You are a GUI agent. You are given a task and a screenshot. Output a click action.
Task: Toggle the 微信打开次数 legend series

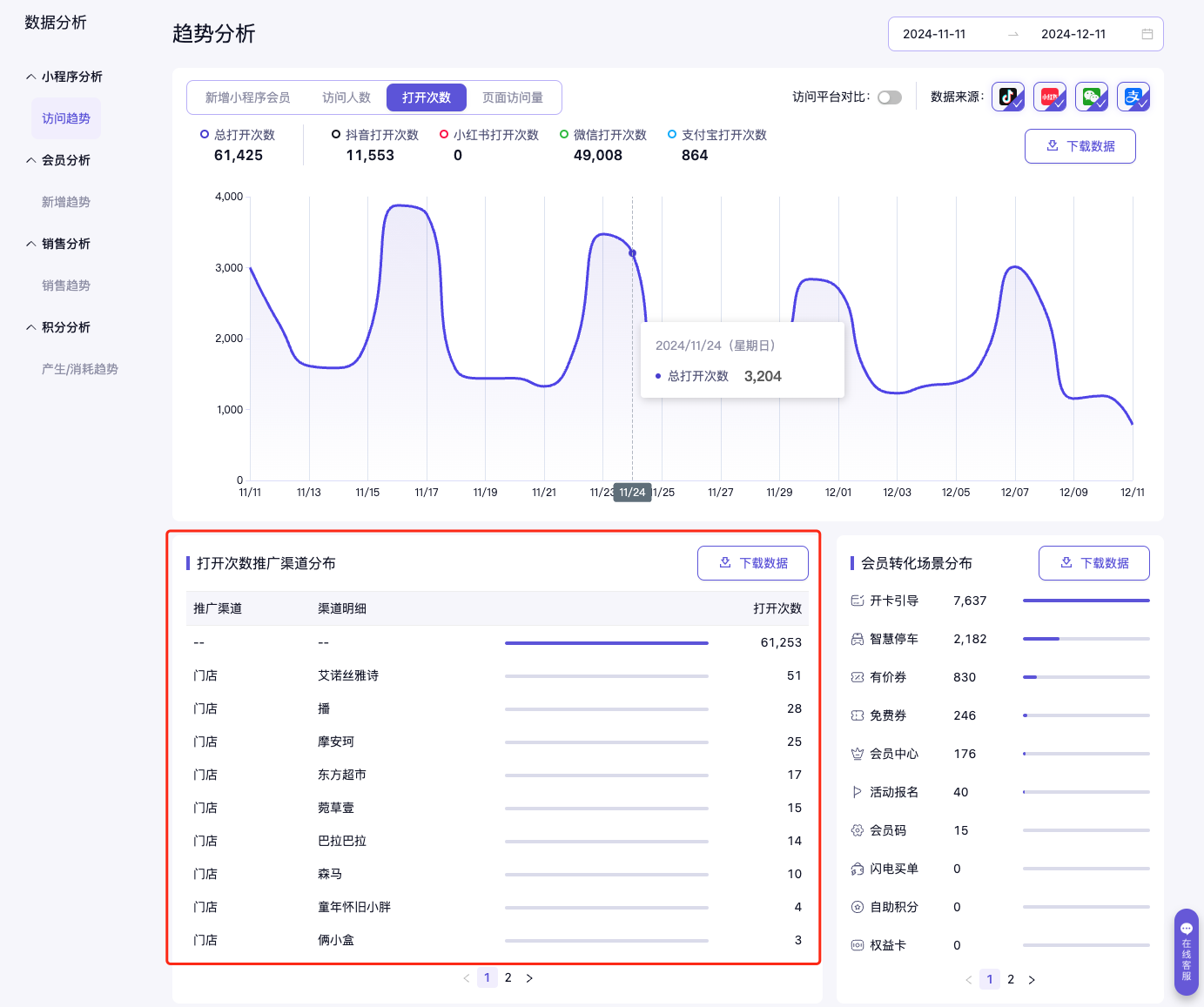[602, 135]
